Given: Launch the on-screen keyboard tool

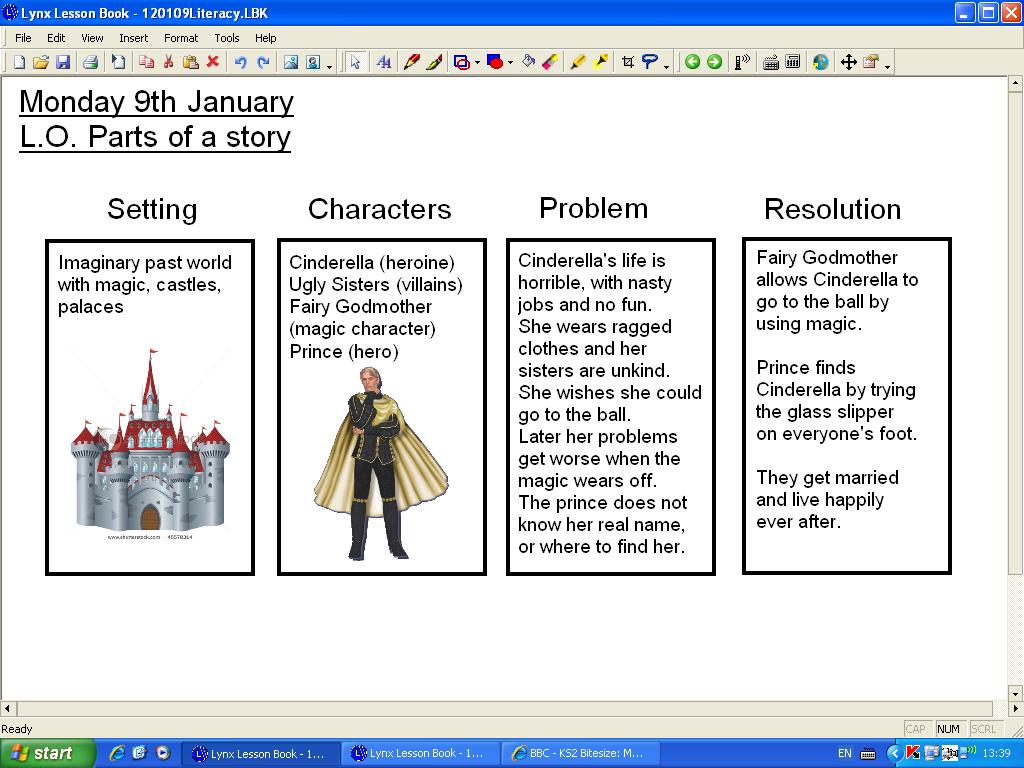Looking at the screenshot, I should click(771, 62).
